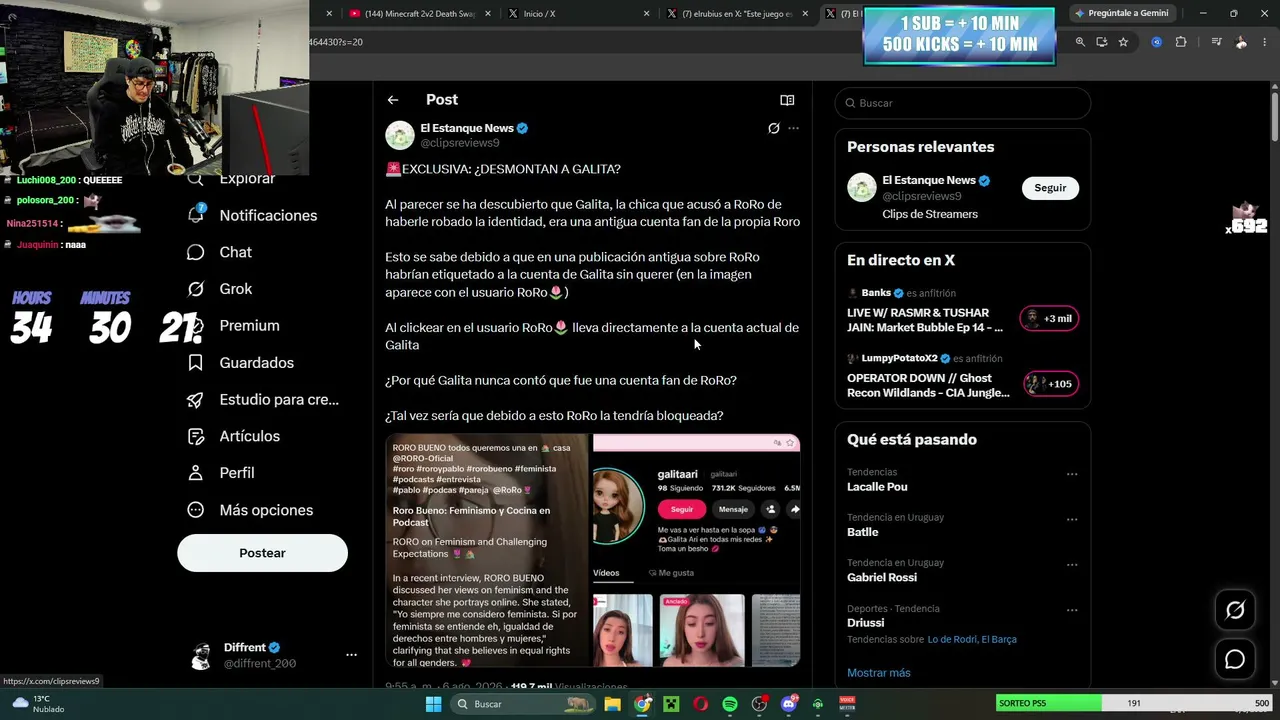Viewport: 1280px width, 720px height.
Task: Open the Lacalle Pou trend
Action: pyautogui.click(x=877, y=487)
